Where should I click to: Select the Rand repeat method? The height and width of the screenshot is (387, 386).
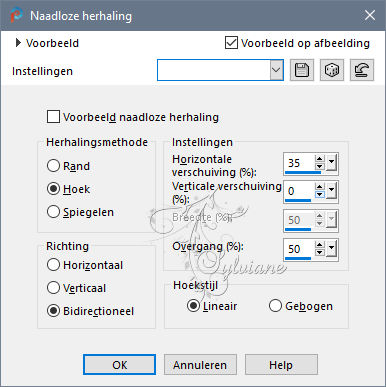[x=53, y=166]
